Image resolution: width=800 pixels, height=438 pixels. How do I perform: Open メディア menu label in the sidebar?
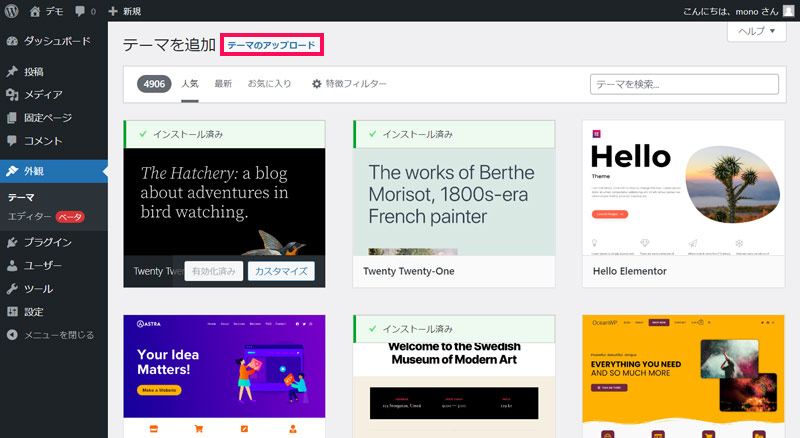(x=43, y=94)
